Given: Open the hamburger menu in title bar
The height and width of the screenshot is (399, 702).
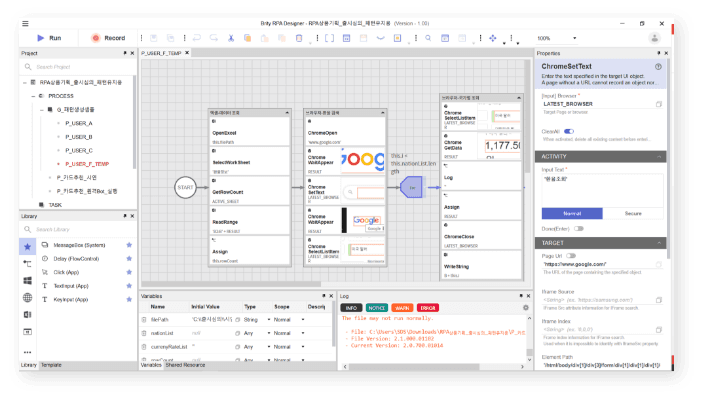Looking at the screenshot, I should (x=26, y=23).
